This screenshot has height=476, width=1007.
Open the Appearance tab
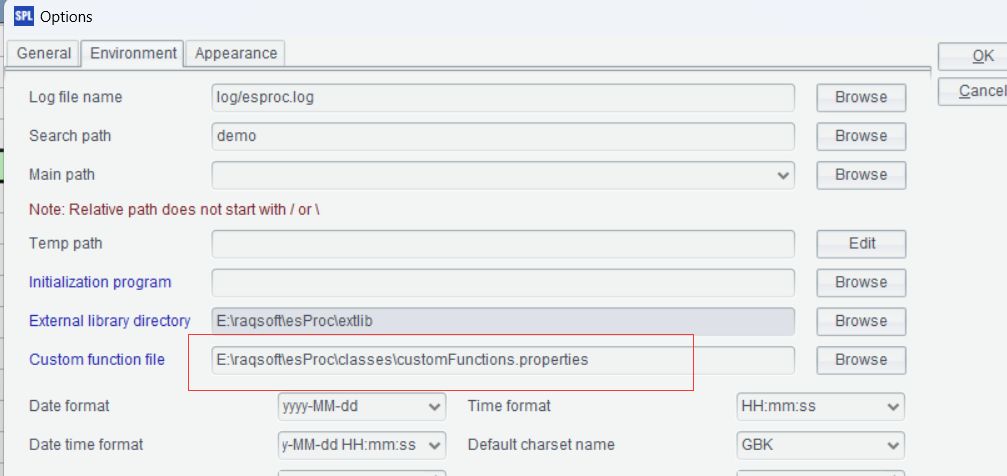[236, 54]
